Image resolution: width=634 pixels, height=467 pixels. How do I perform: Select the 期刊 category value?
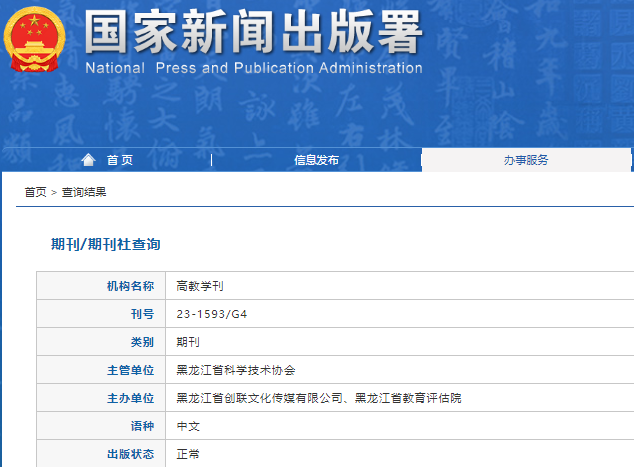188,342
